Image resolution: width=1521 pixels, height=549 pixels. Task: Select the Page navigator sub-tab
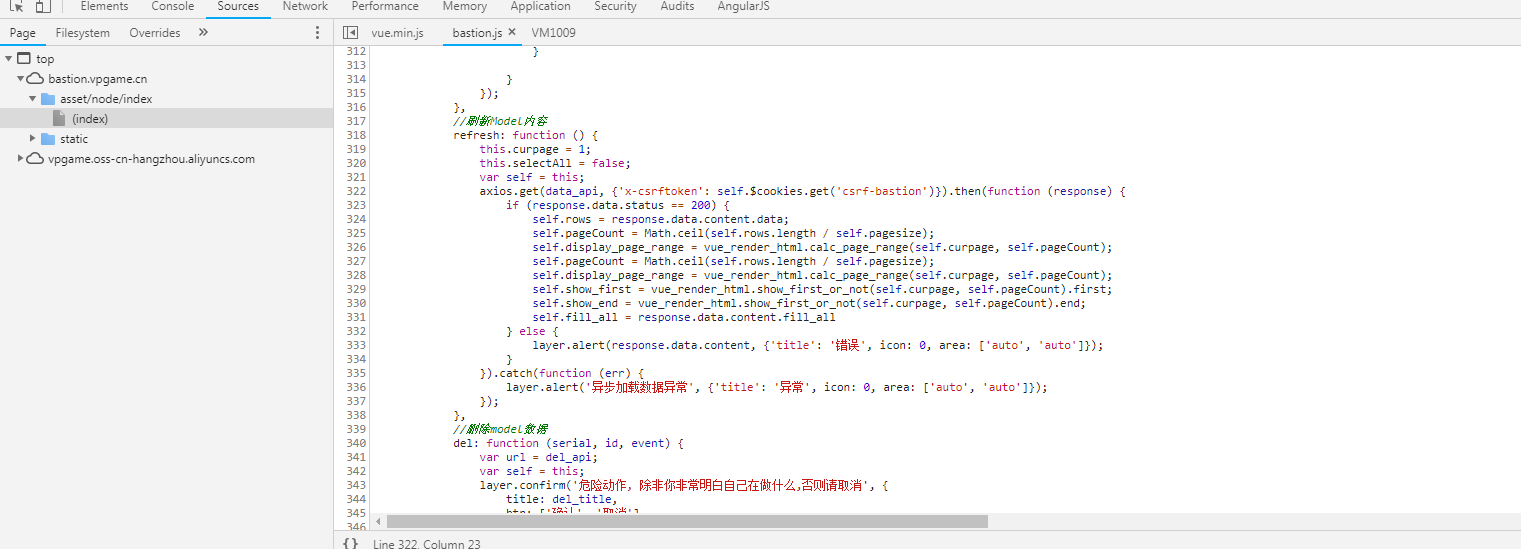pyautogui.click(x=22, y=33)
